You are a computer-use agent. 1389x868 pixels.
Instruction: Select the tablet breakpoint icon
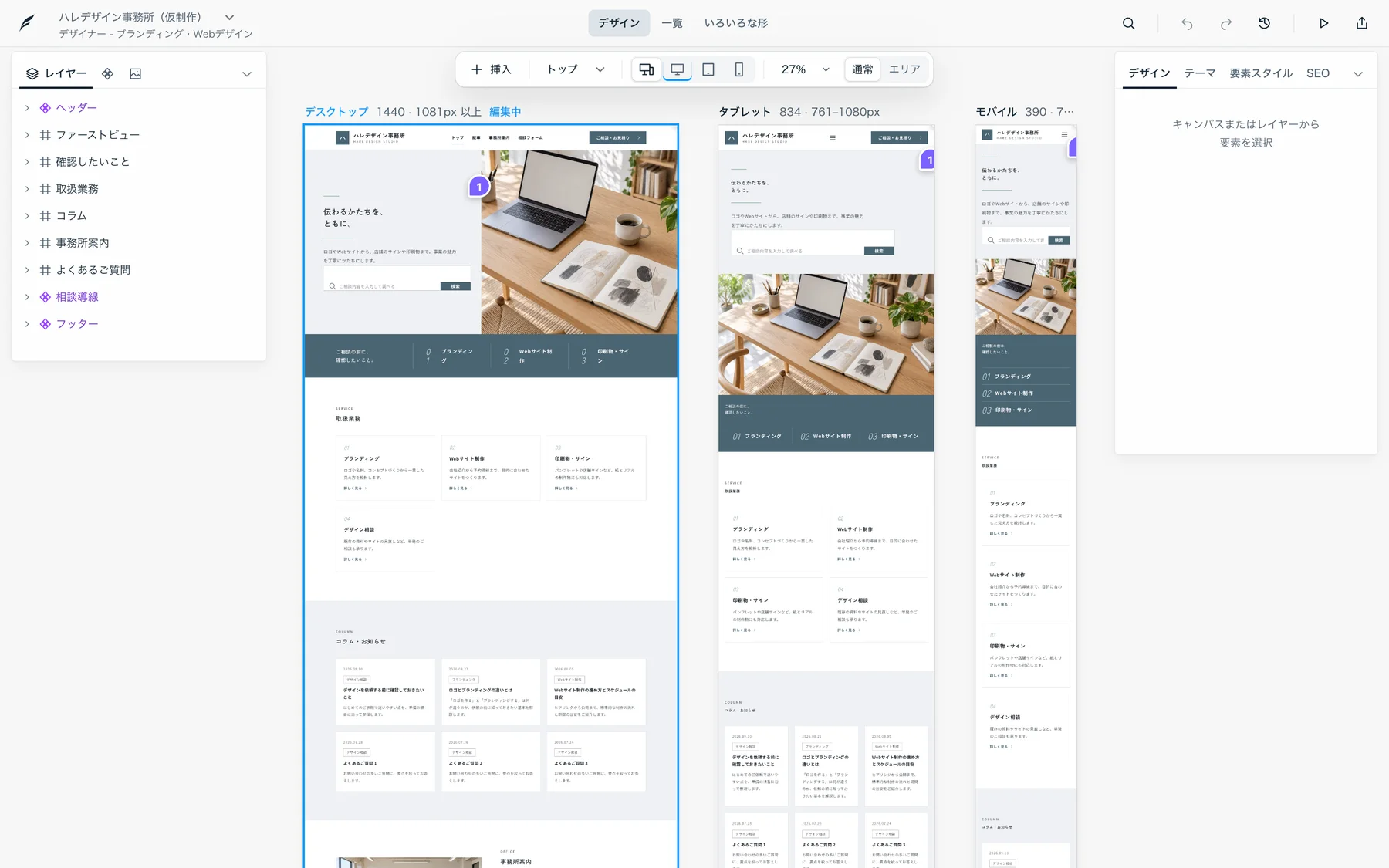click(708, 69)
